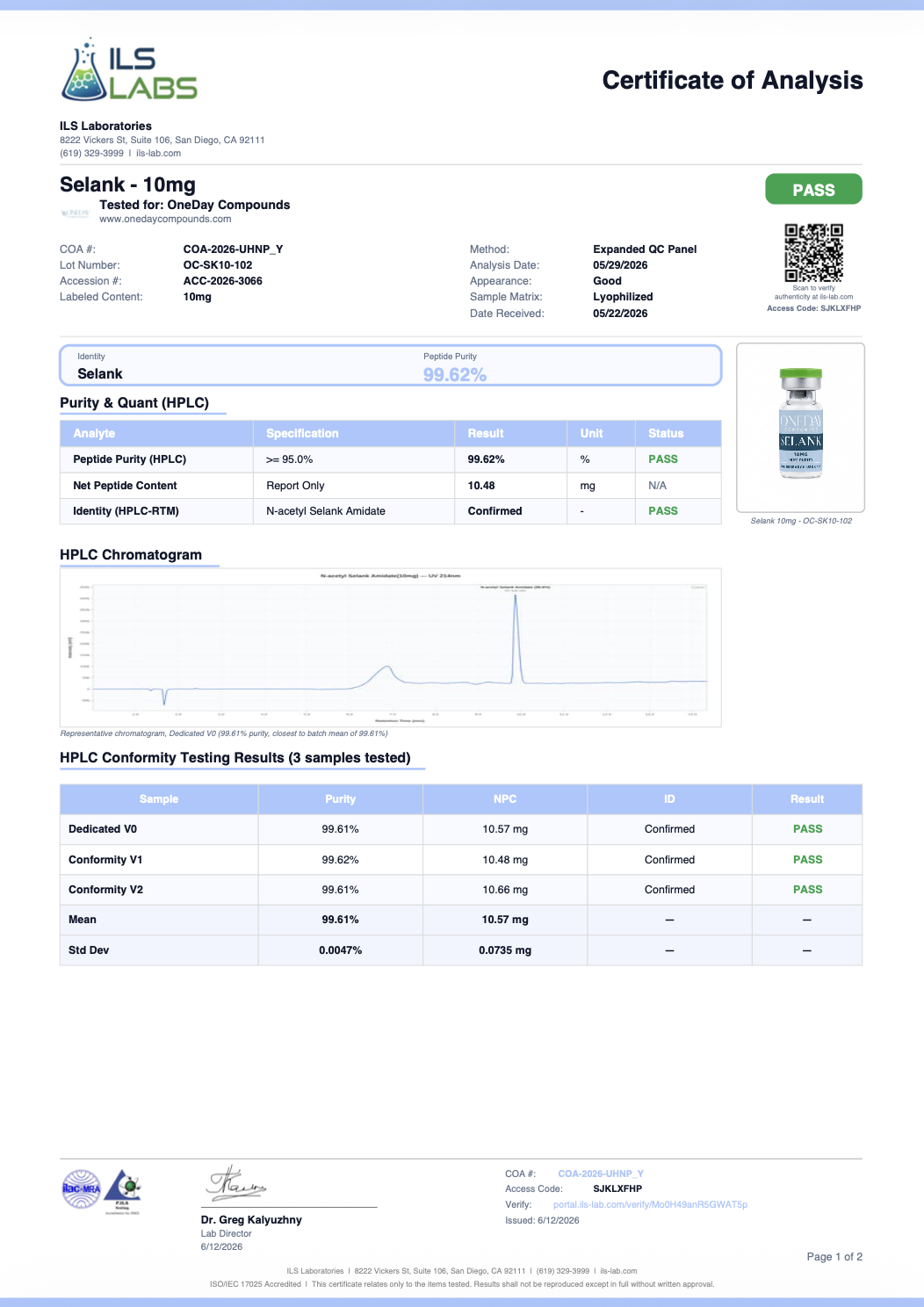Select the Conformity V1 row

tap(461, 860)
